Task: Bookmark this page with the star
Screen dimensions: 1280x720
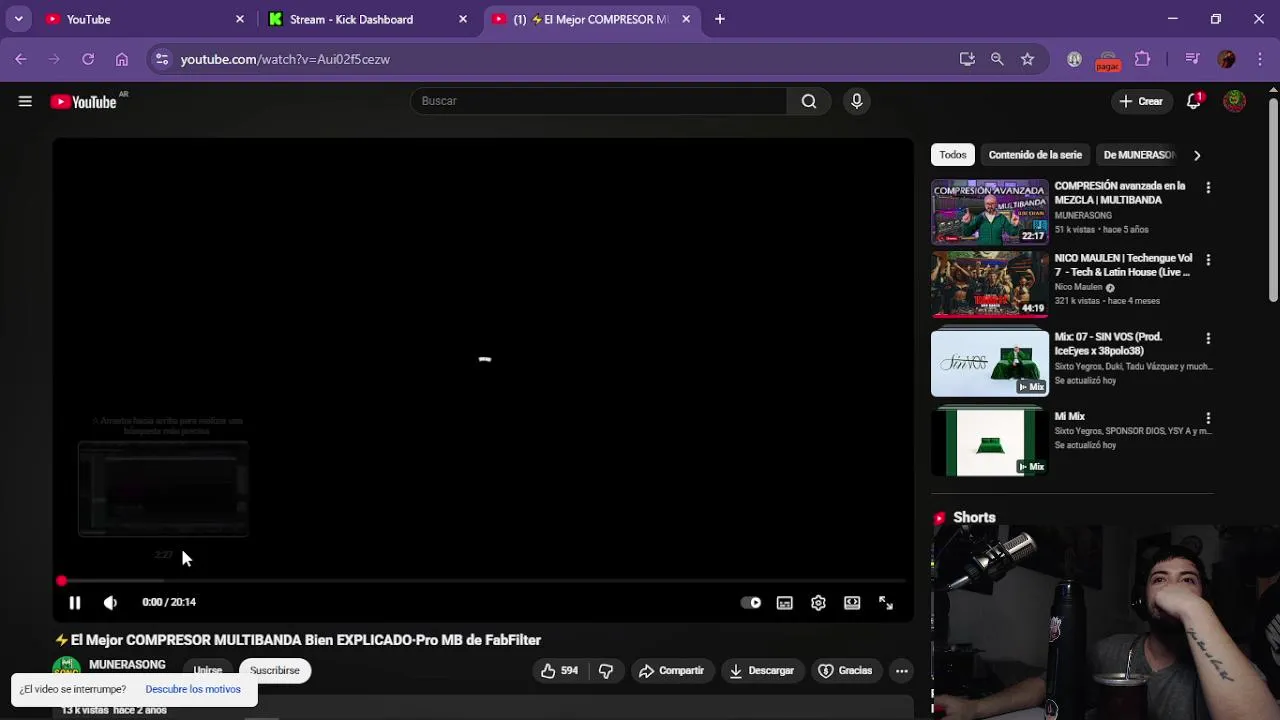Action: click(1027, 59)
